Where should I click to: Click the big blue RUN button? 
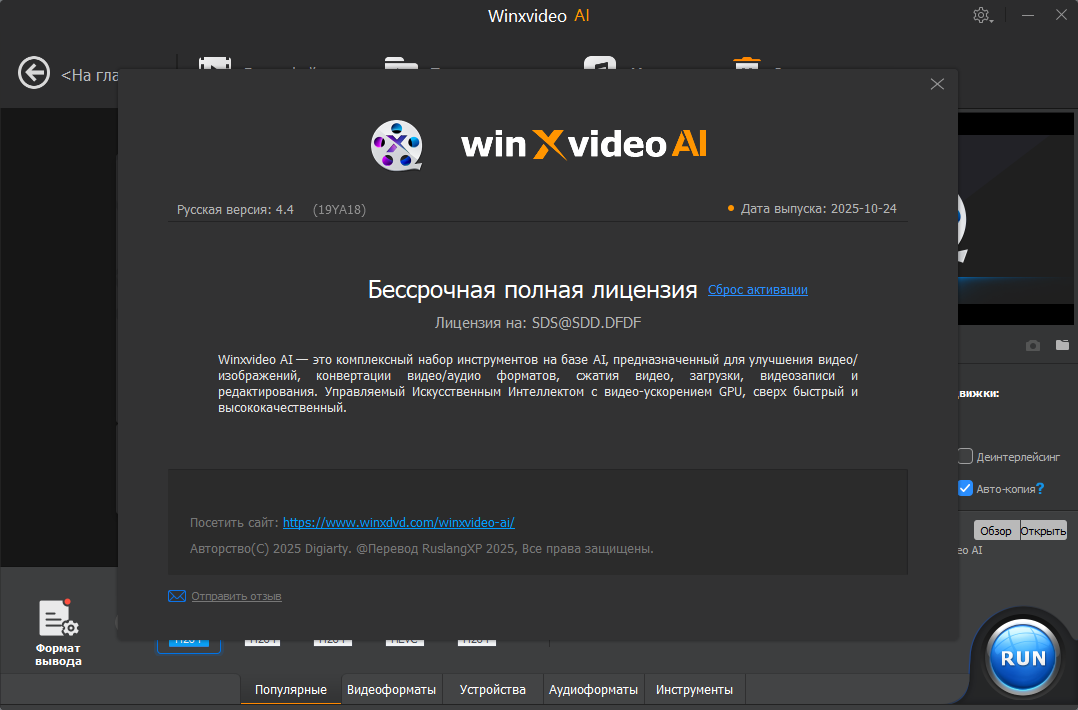1022,658
